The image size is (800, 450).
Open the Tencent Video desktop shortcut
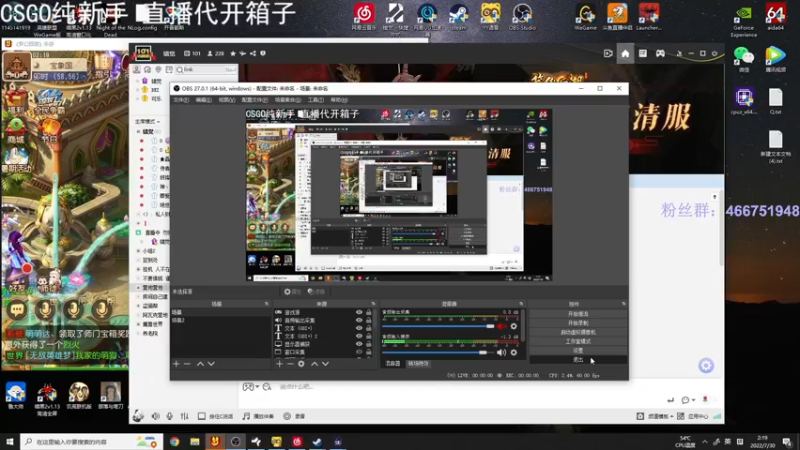[776, 58]
